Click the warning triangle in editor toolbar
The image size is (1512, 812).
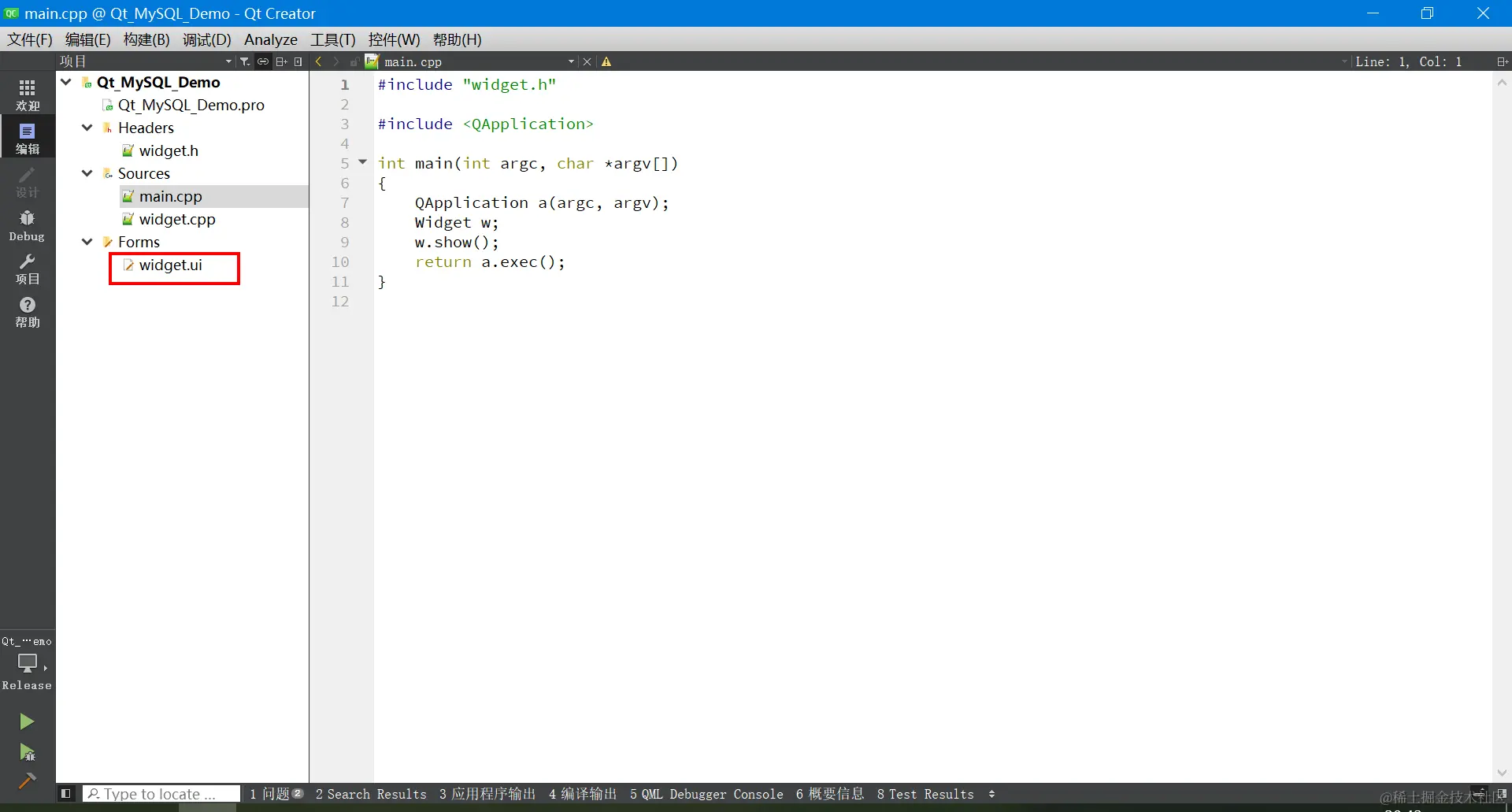click(x=606, y=61)
